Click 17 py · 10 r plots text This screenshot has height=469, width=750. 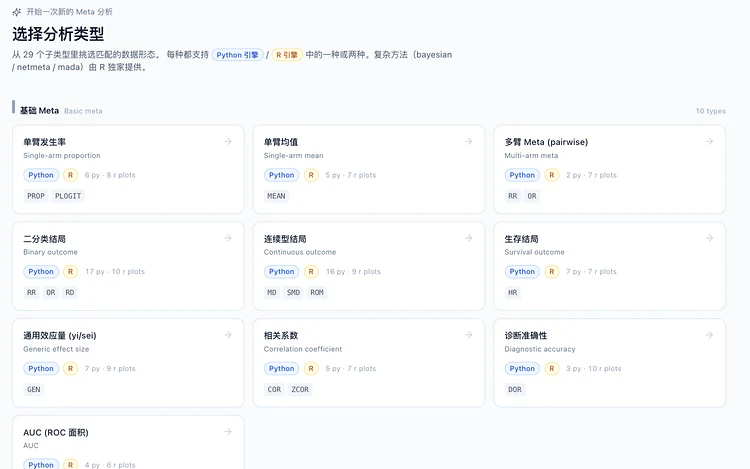[x=115, y=272]
